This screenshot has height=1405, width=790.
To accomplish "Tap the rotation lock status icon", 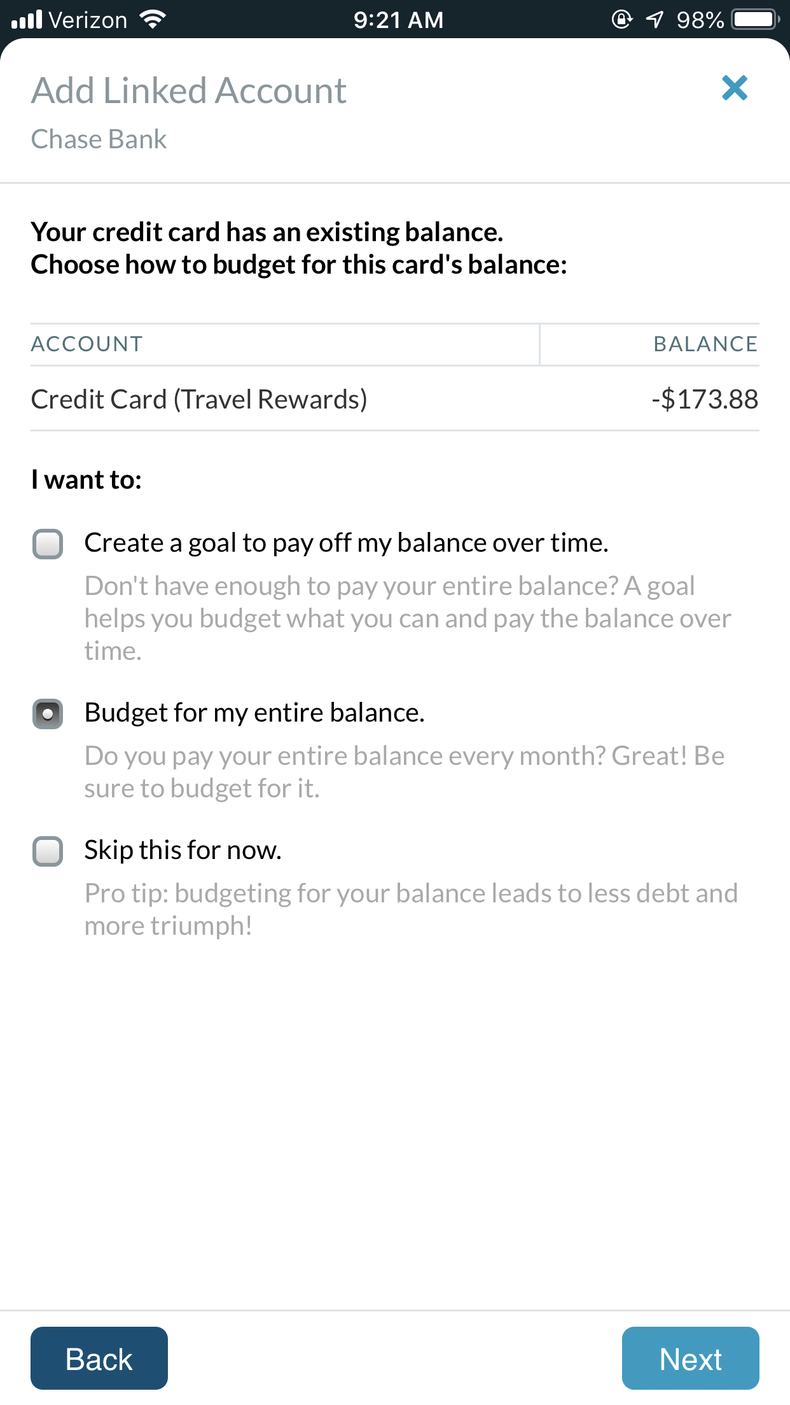I will (622, 19).
